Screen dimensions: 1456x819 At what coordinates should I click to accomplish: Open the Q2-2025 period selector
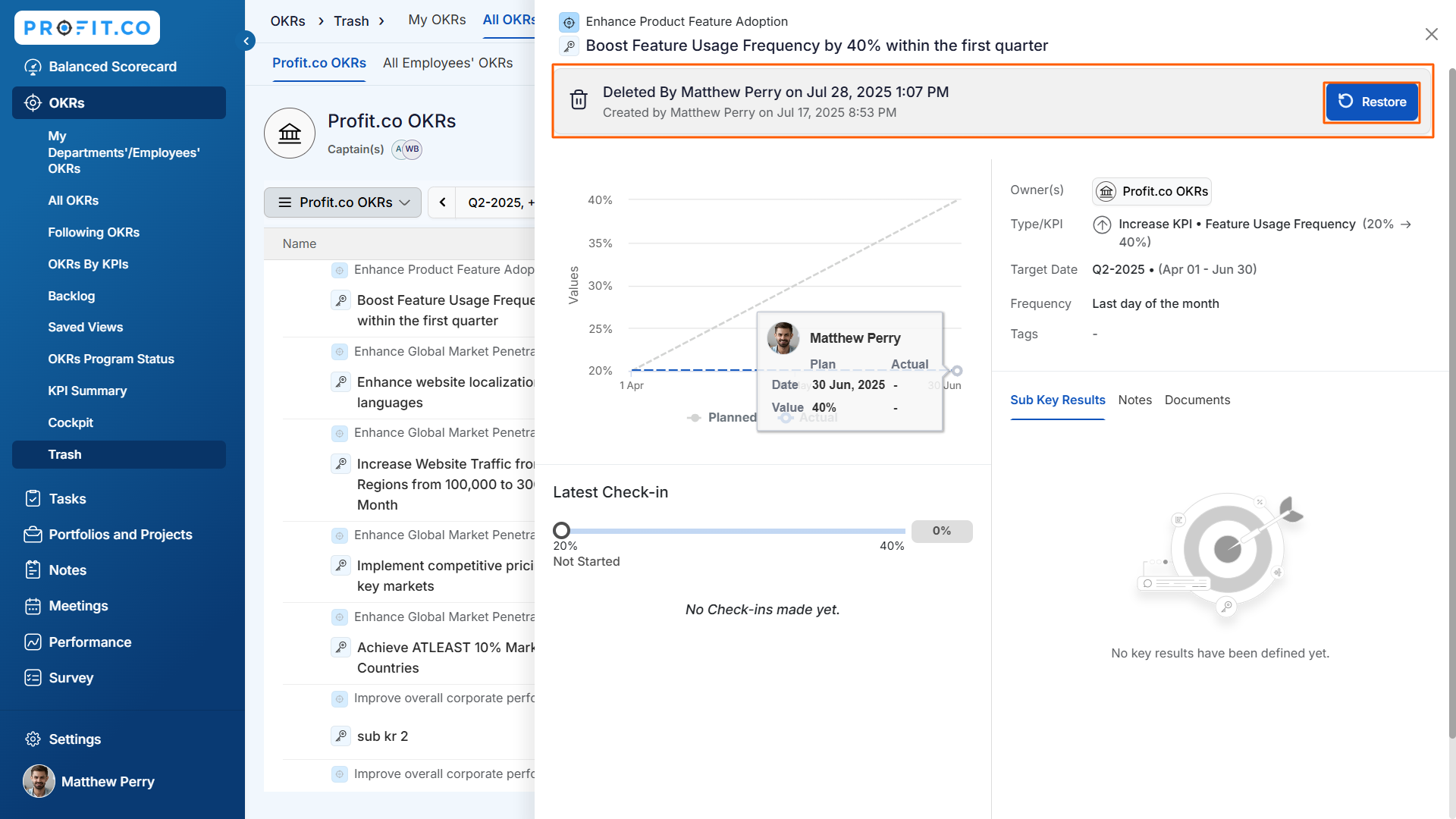tap(500, 202)
